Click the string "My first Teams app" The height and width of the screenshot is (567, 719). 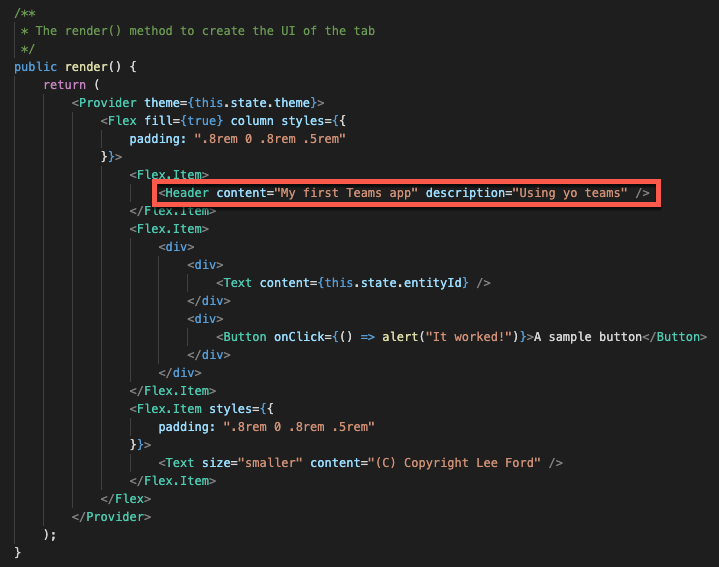[x=346, y=193]
